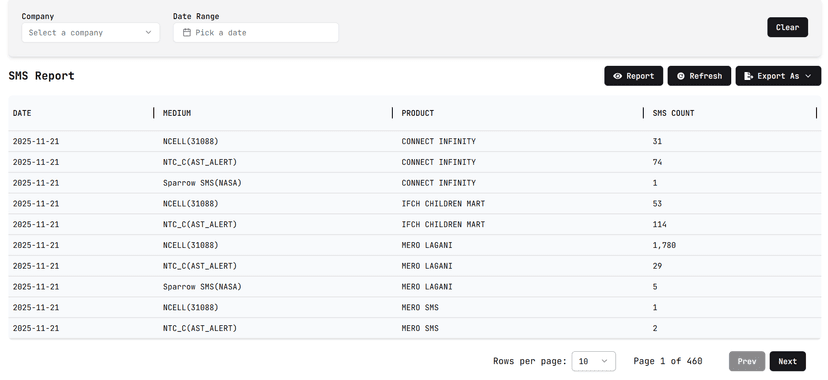Click the calendar icon in Date Range
828x380 pixels.
coord(186,33)
